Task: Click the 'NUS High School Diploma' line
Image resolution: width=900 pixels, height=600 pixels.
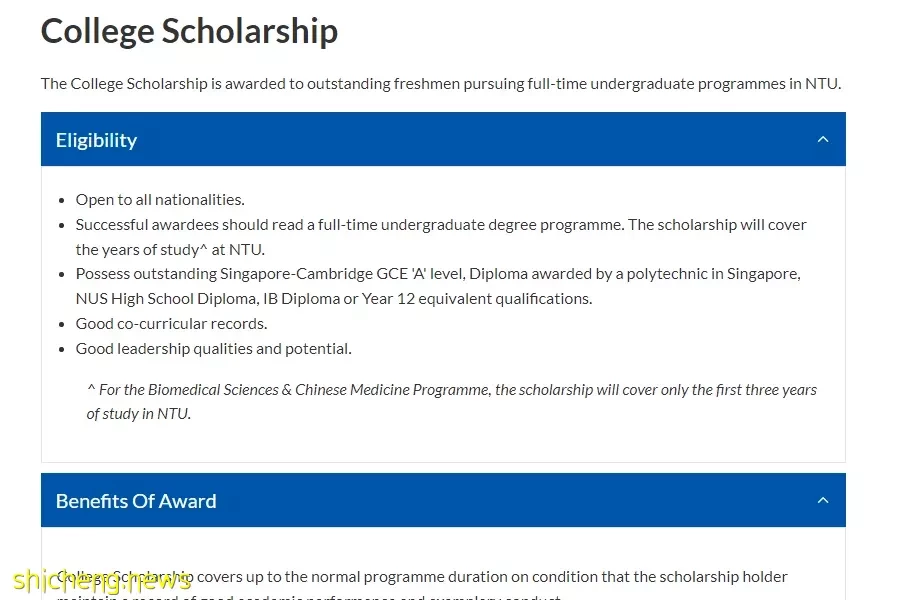Action: point(333,299)
